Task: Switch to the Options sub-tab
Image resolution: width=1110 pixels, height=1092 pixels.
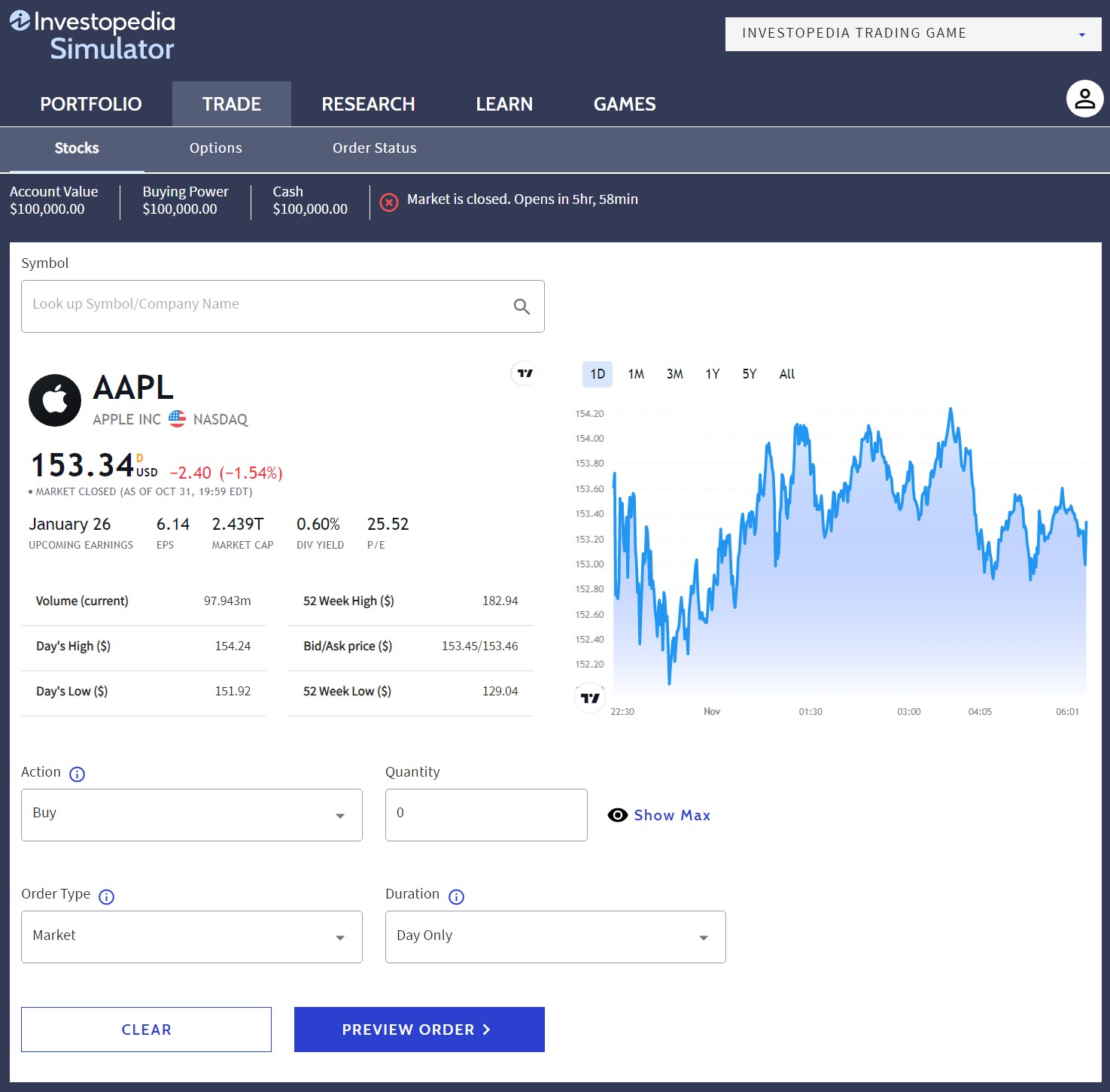Action: pos(216,148)
